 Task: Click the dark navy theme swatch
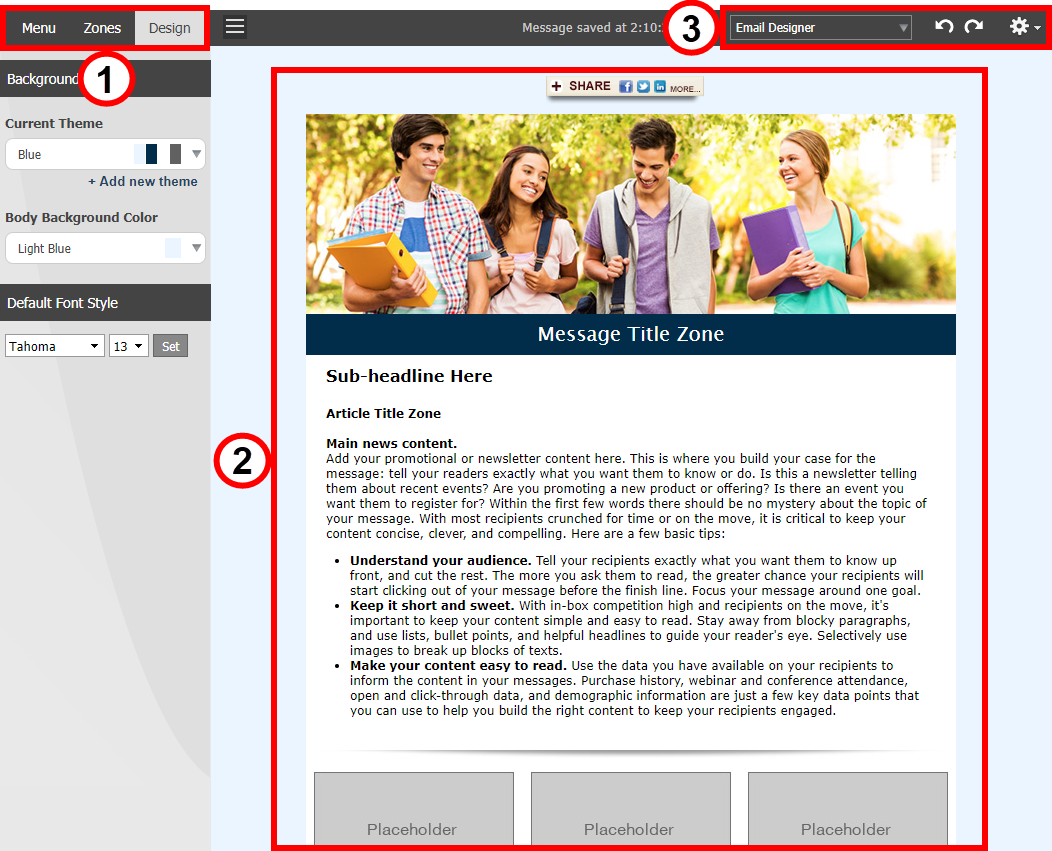[x=152, y=154]
